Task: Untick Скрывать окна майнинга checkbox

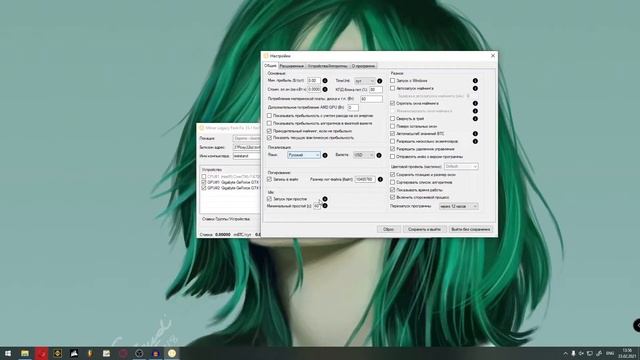Action: pos(392,103)
